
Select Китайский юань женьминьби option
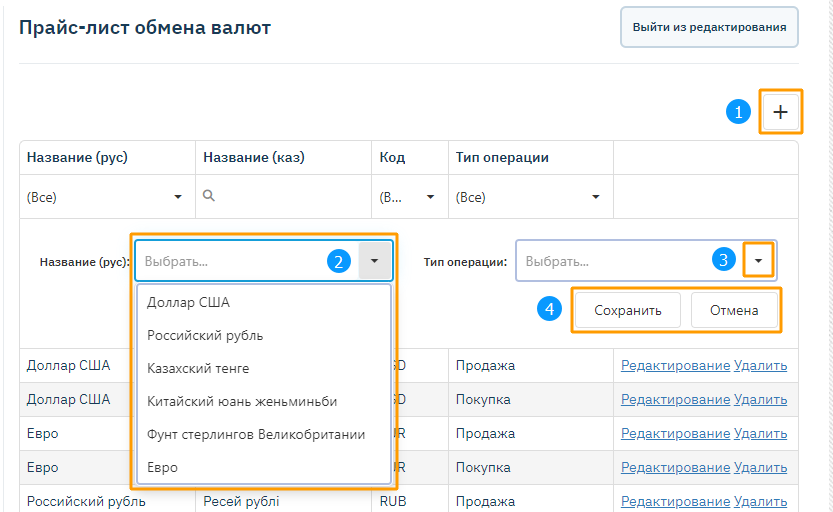click(x=264, y=402)
